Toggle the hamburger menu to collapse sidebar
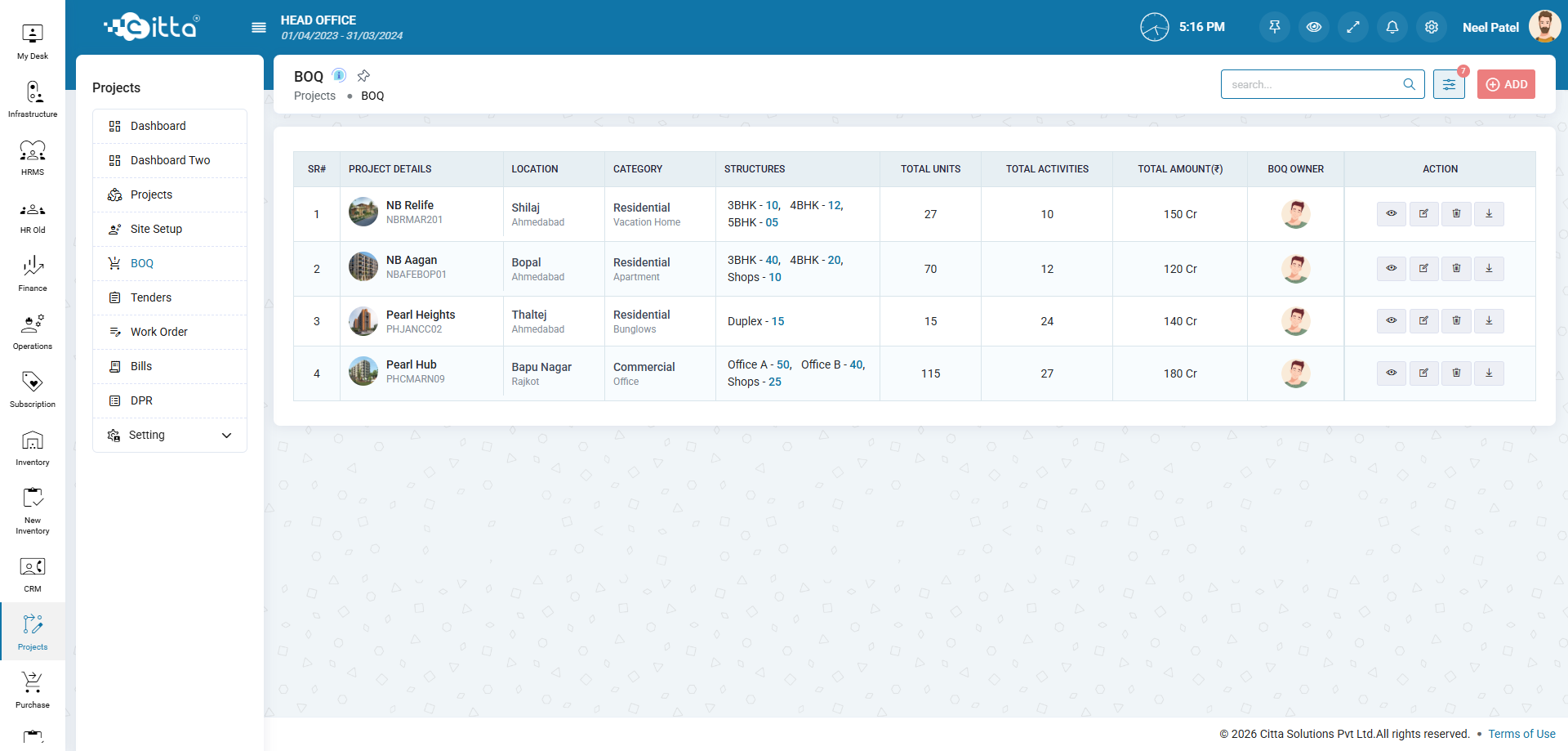1568x751 pixels. (x=259, y=28)
